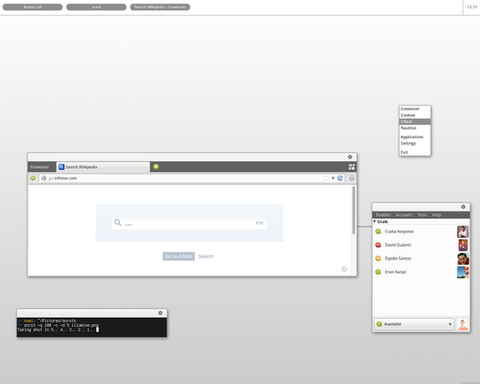This screenshot has width=480, height=384.
Task: Click the site identity globe icon
Action: 44,178
